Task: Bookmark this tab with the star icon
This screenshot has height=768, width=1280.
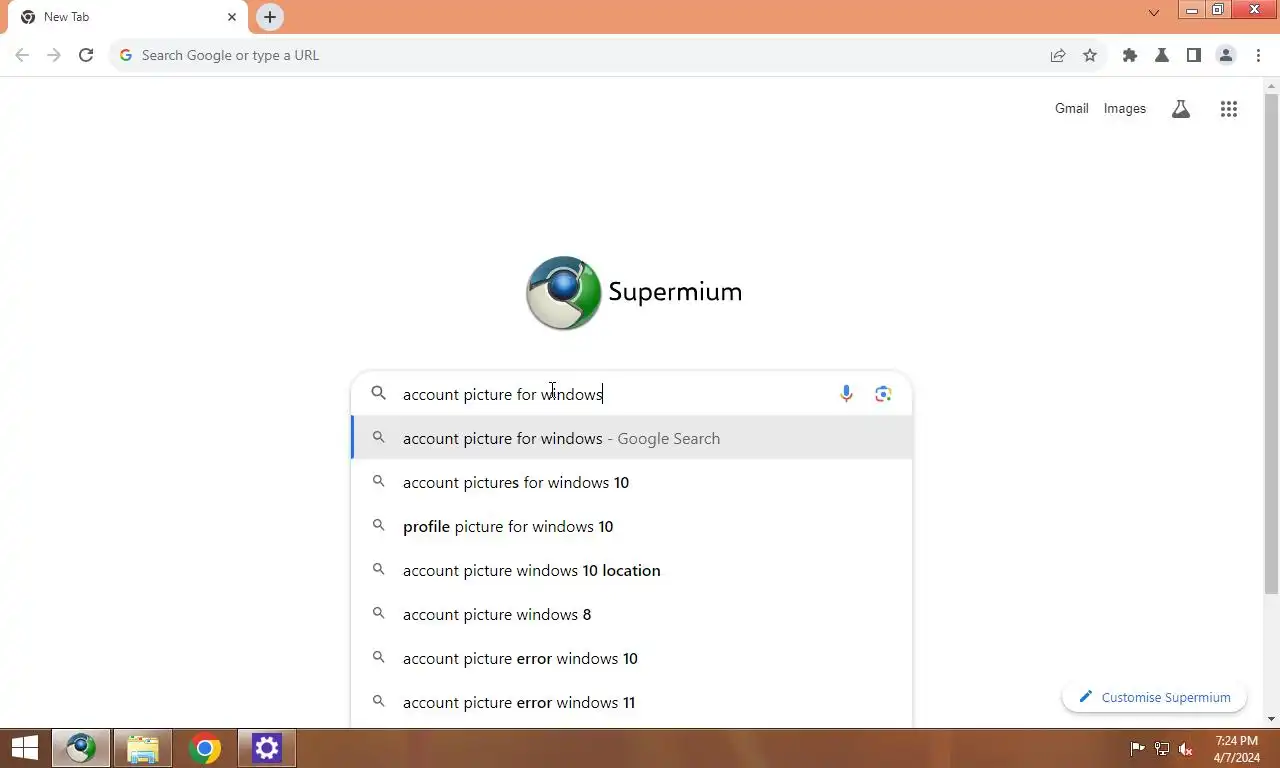Action: (x=1090, y=55)
